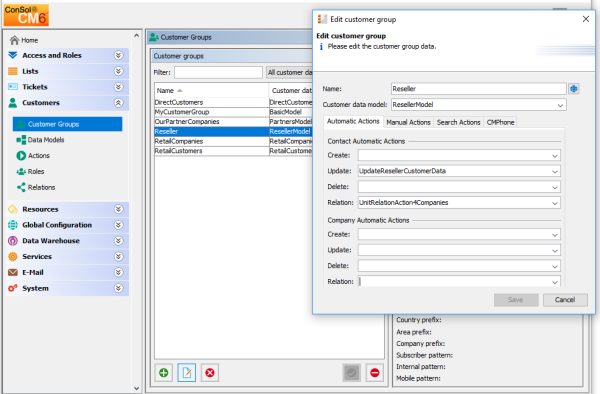The width and height of the screenshot is (600, 394).
Task: Expand the Global Configuration chevron
Action: point(119,225)
